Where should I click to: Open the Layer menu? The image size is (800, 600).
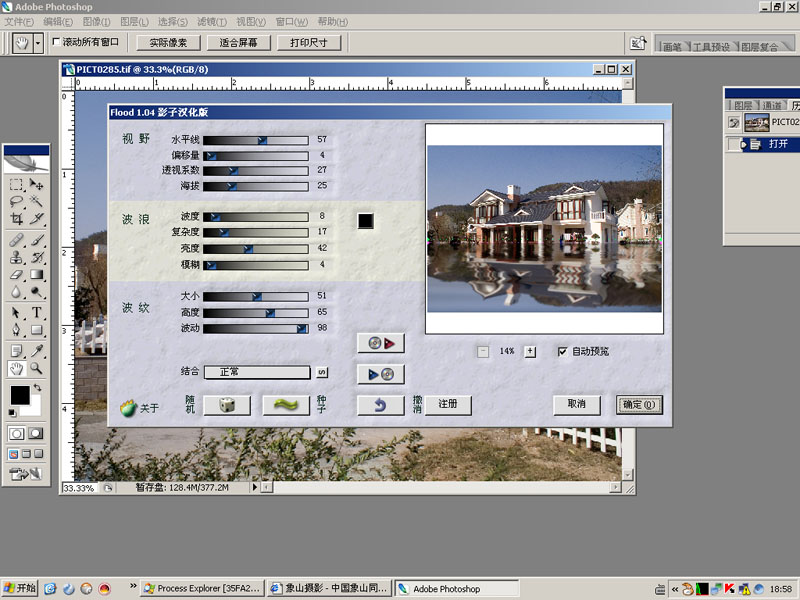click(134, 21)
